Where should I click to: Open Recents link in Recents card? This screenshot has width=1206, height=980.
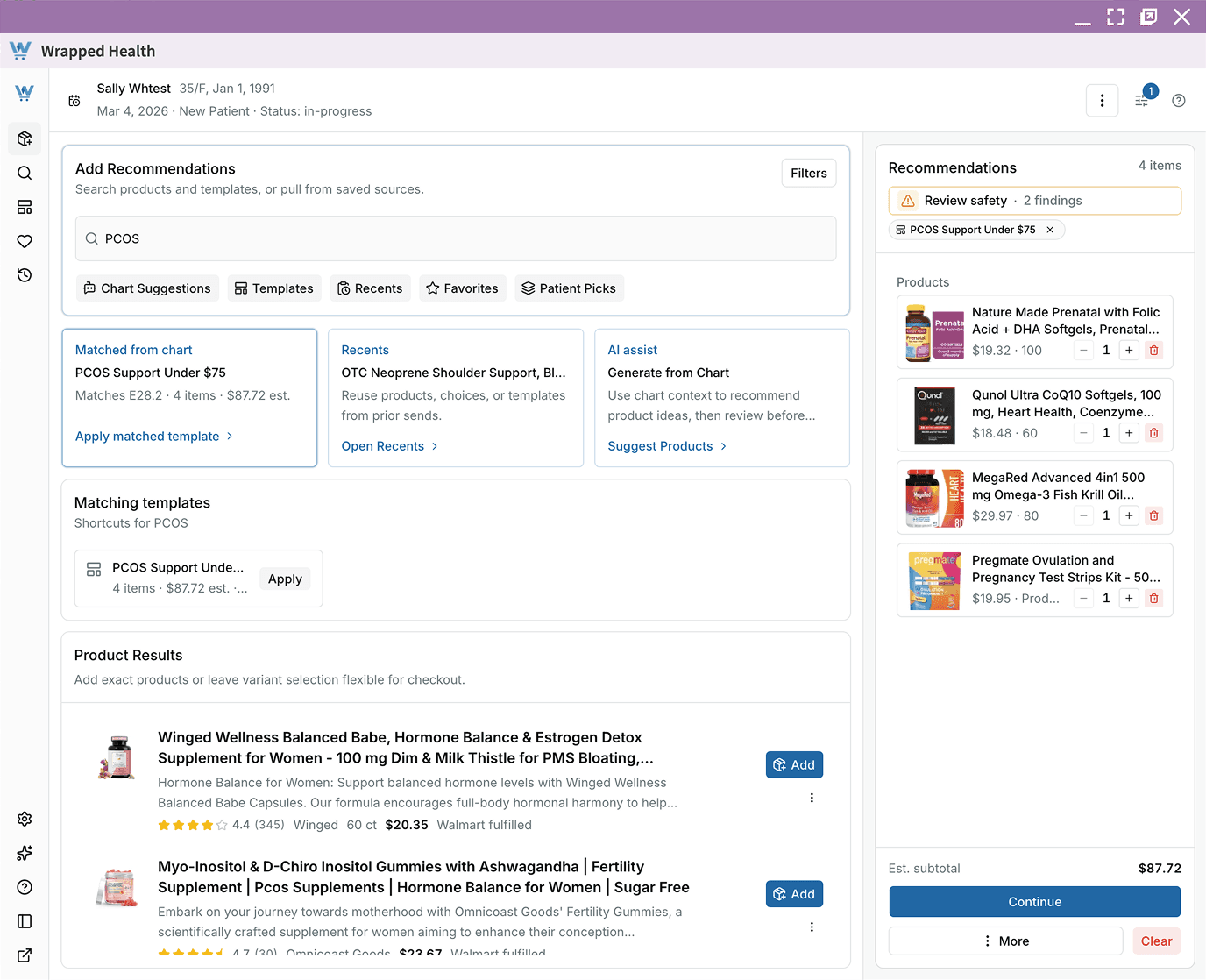[x=390, y=446]
